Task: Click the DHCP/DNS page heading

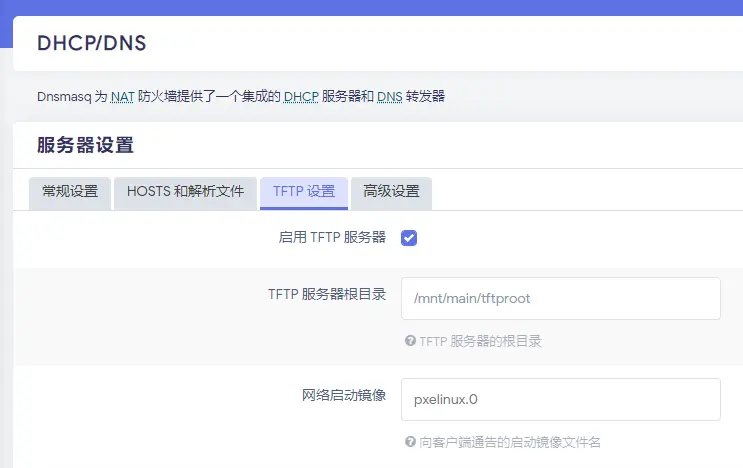Action: (91, 44)
